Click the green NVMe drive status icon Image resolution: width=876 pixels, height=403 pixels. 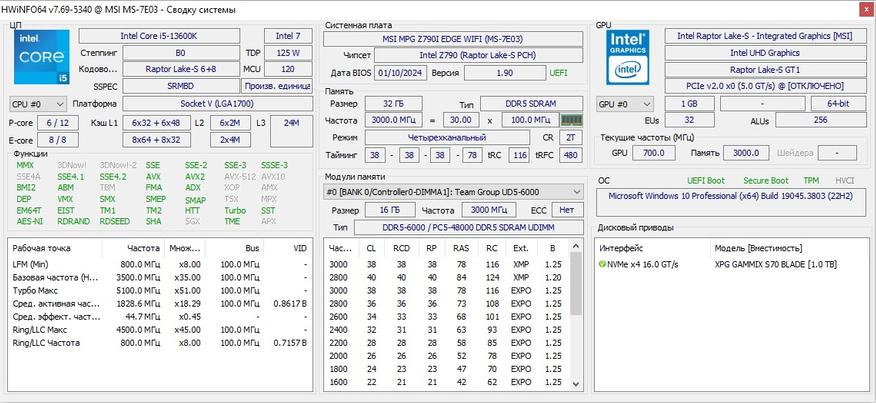pyautogui.click(x=602, y=264)
